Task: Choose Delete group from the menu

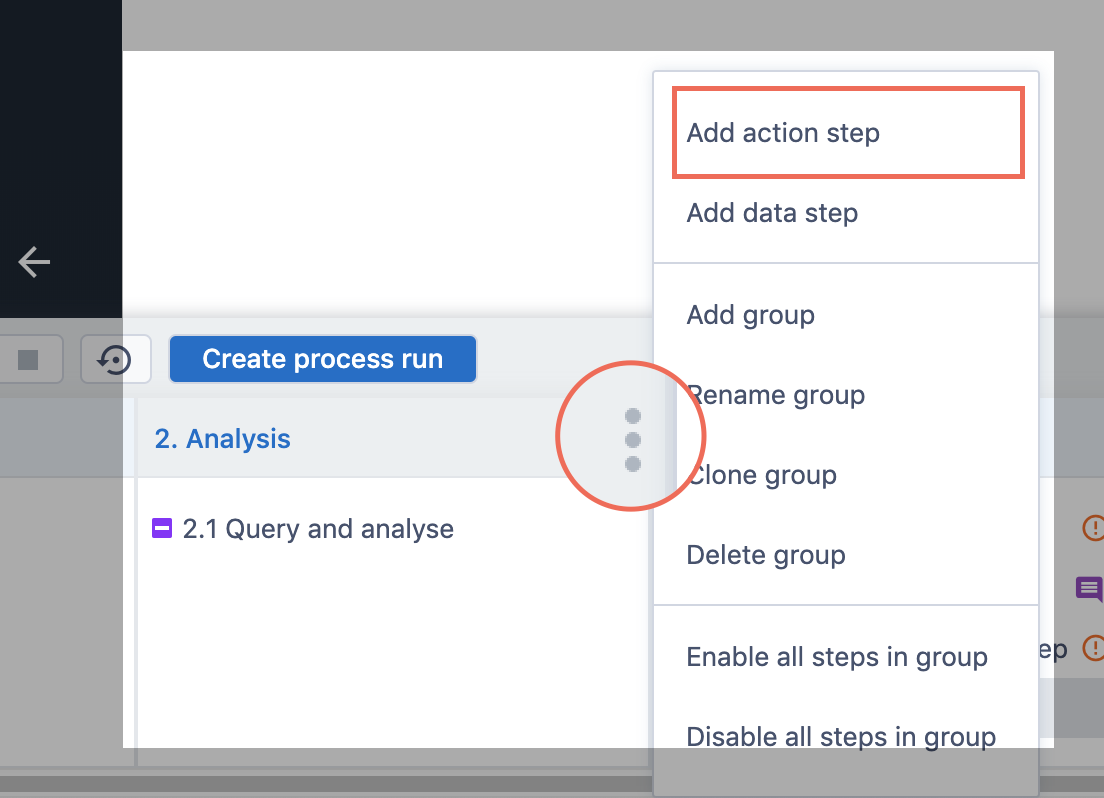Action: [765, 555]
